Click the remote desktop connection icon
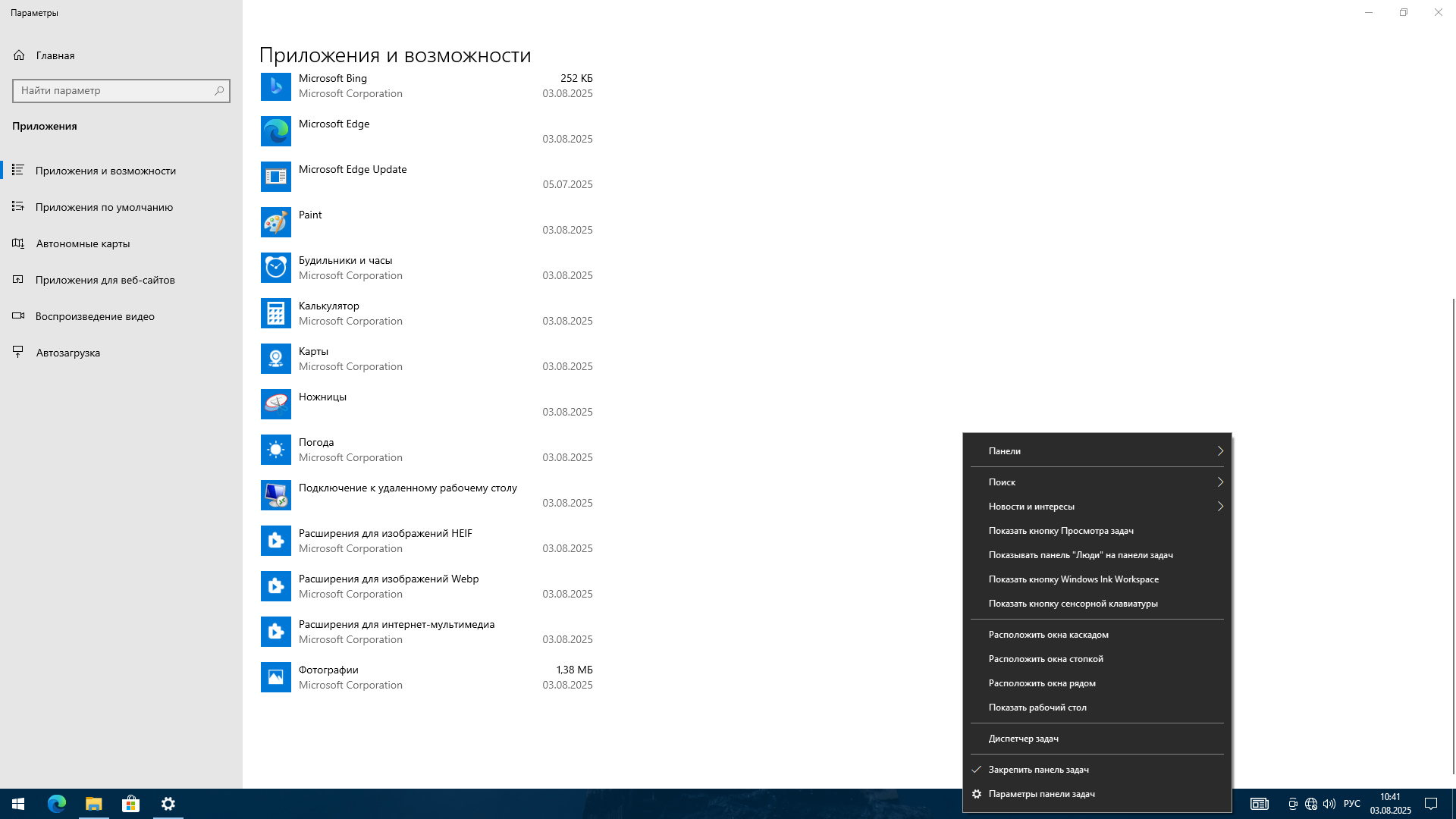1456x819 pixels. 276,495
